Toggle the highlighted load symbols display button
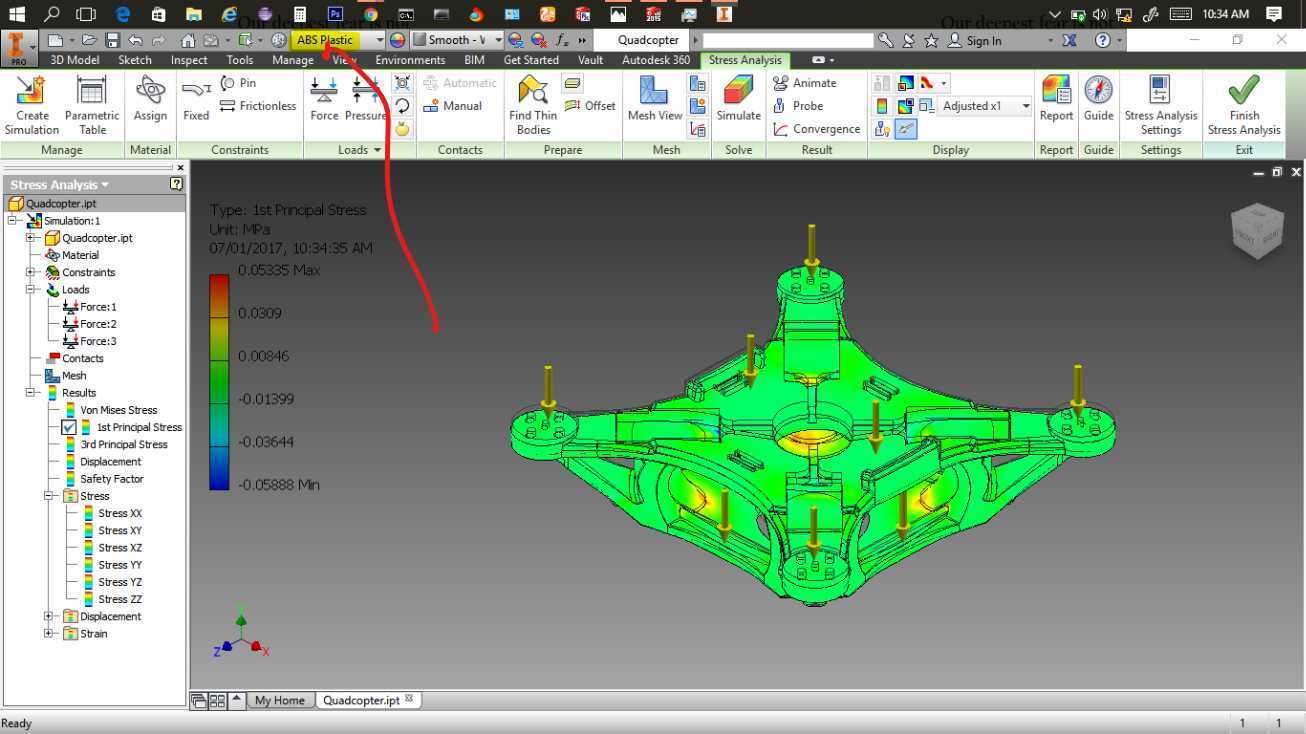The image size is (1306, 734). [x=906, y=129]
